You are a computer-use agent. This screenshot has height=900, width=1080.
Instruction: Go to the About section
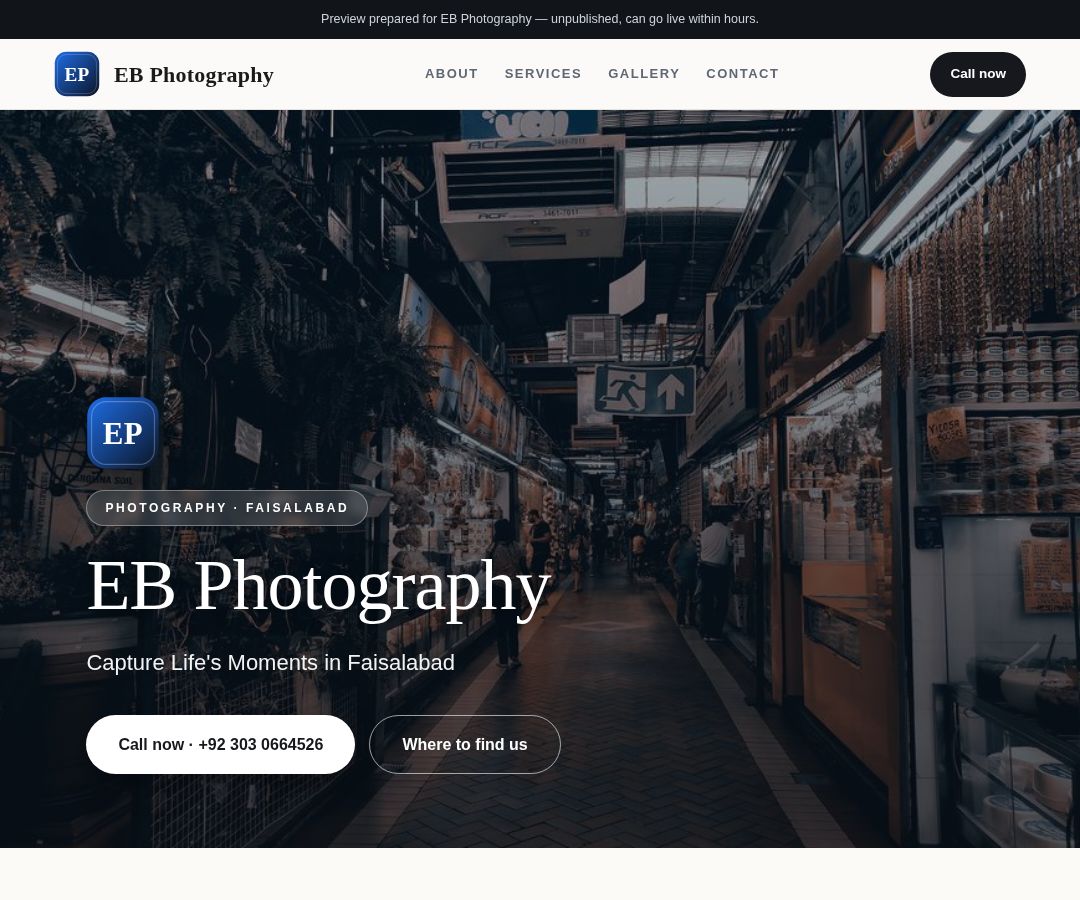(451, 74)
